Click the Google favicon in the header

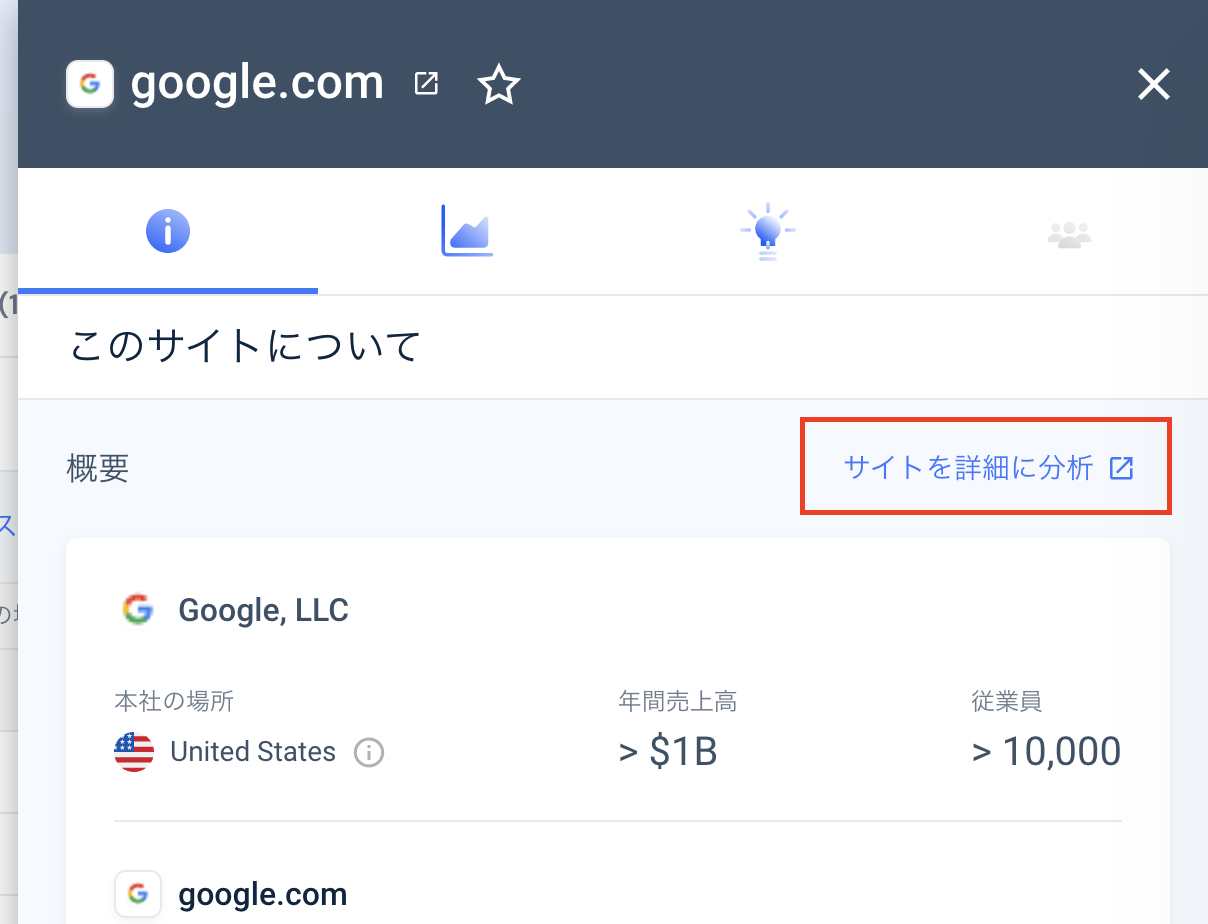pos(90,84)
